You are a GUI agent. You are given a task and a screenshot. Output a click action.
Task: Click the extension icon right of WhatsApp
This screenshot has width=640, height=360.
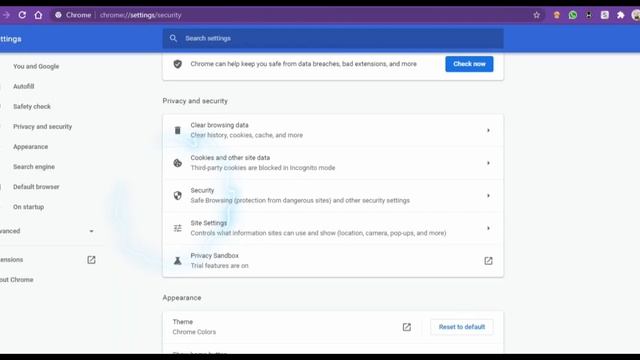pos(589,15)
